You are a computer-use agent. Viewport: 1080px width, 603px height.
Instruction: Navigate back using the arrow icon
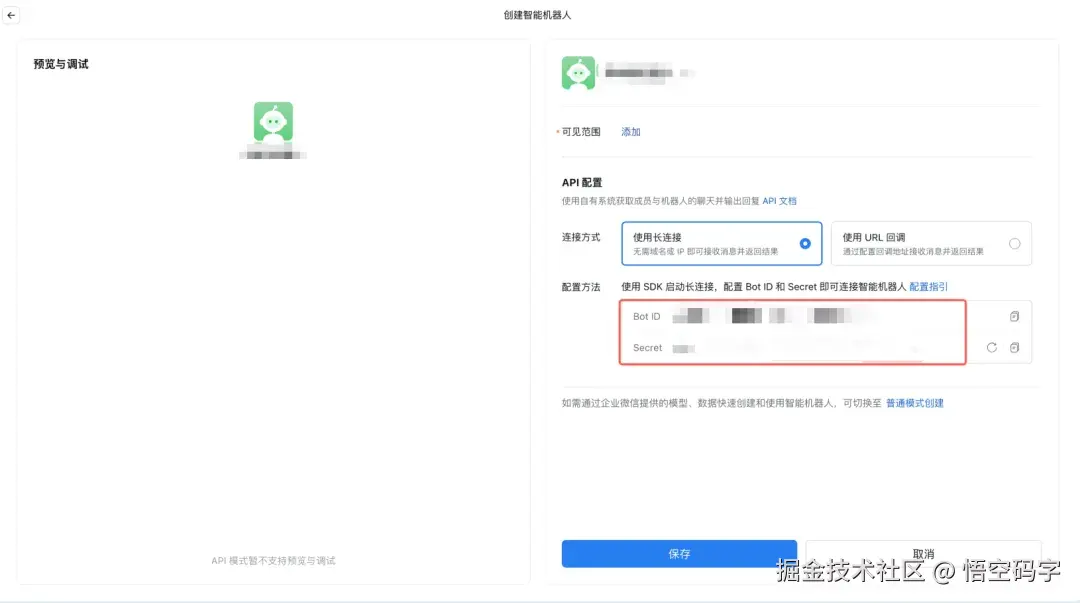point(12,15)
